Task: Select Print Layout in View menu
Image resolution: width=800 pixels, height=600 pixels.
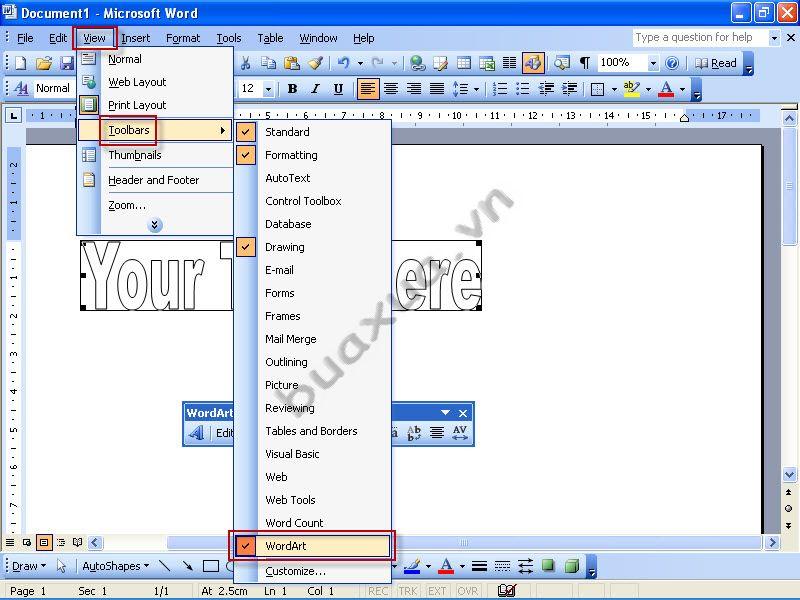Action: pos(155,105)
